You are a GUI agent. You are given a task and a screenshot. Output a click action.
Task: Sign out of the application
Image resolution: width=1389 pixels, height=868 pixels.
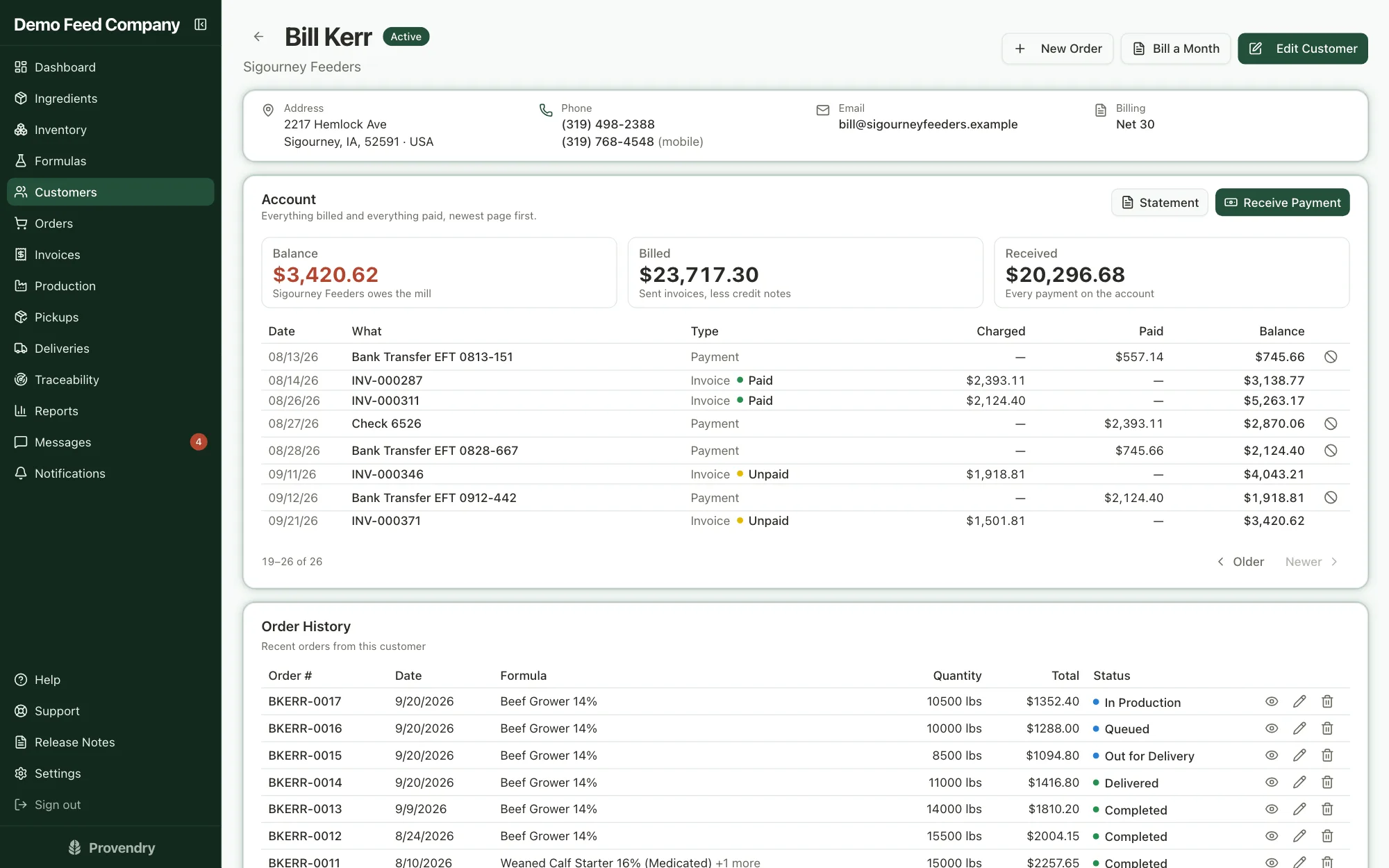coord(110,805)
